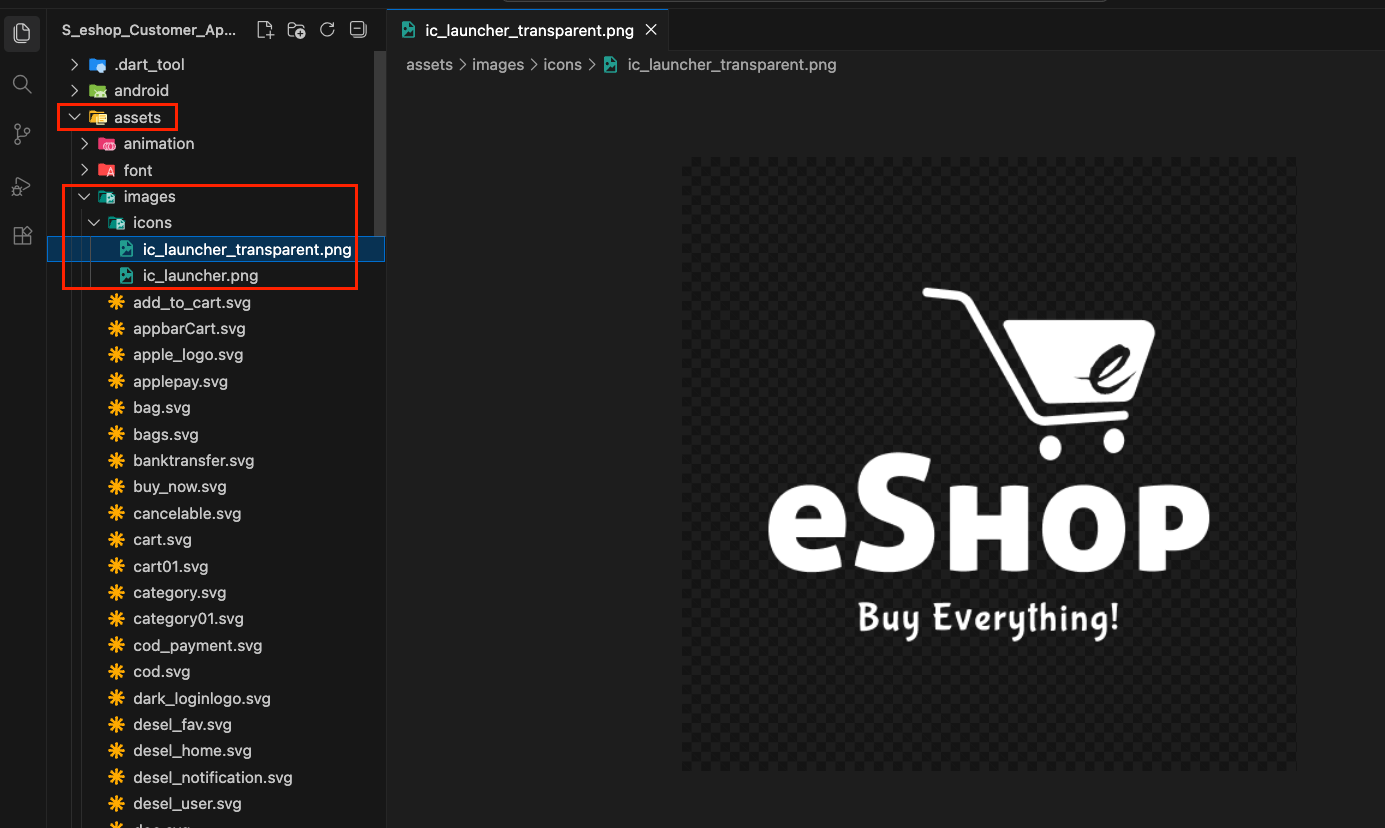Expand the android folder
Image resolution: width=1385 pixels, height=828 pixels.
(73, 90)
